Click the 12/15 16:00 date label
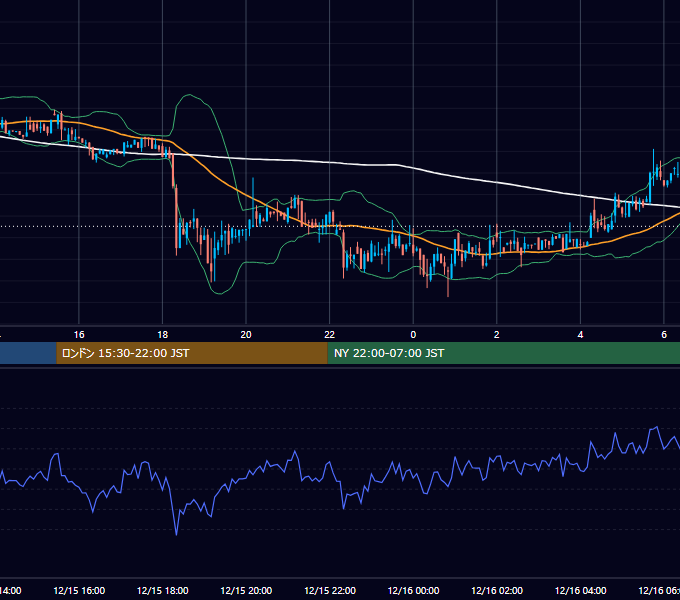This screenshot has height=600, width=680. click(79, 590)
